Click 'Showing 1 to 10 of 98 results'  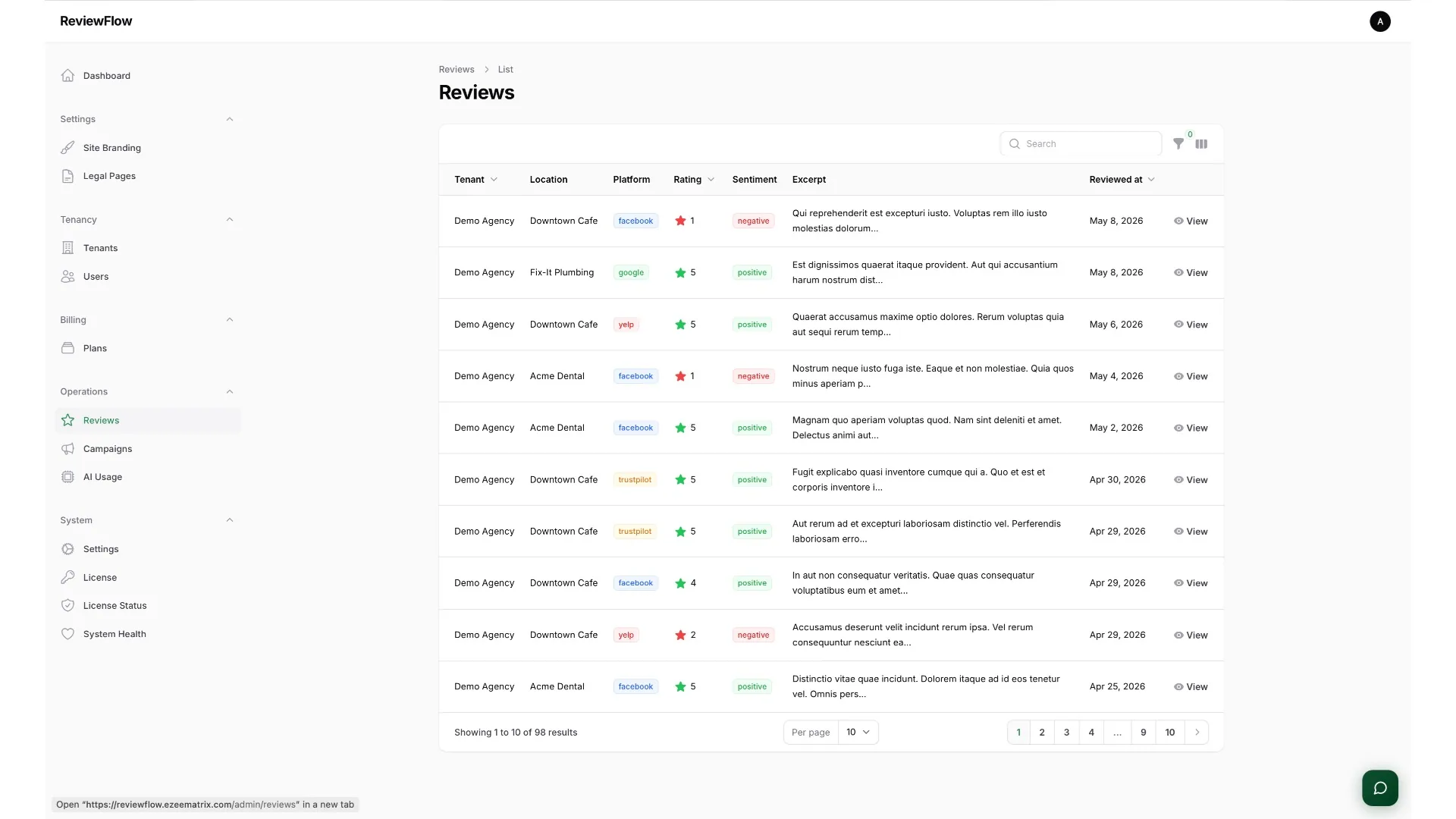516,733
